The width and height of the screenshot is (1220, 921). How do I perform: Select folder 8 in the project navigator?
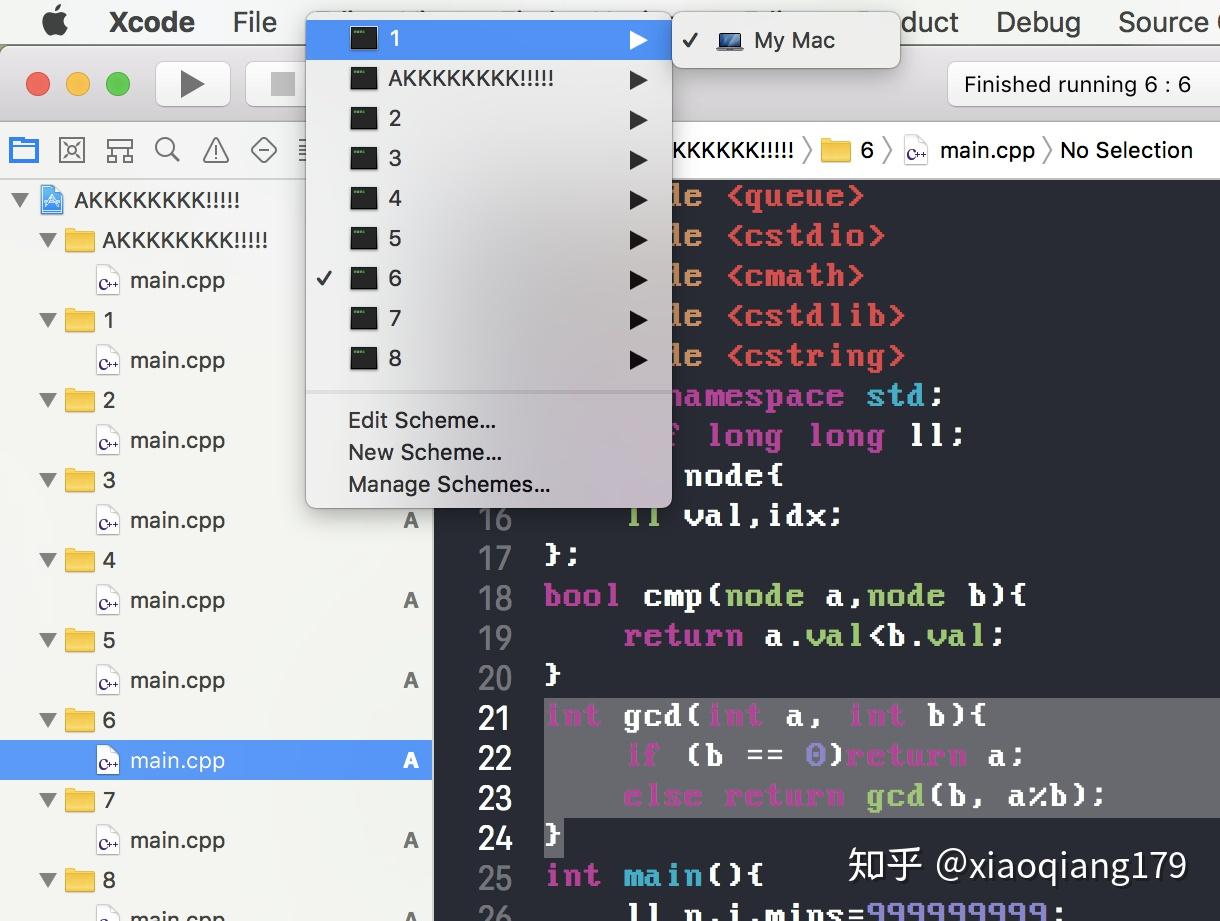pos(216,880)
